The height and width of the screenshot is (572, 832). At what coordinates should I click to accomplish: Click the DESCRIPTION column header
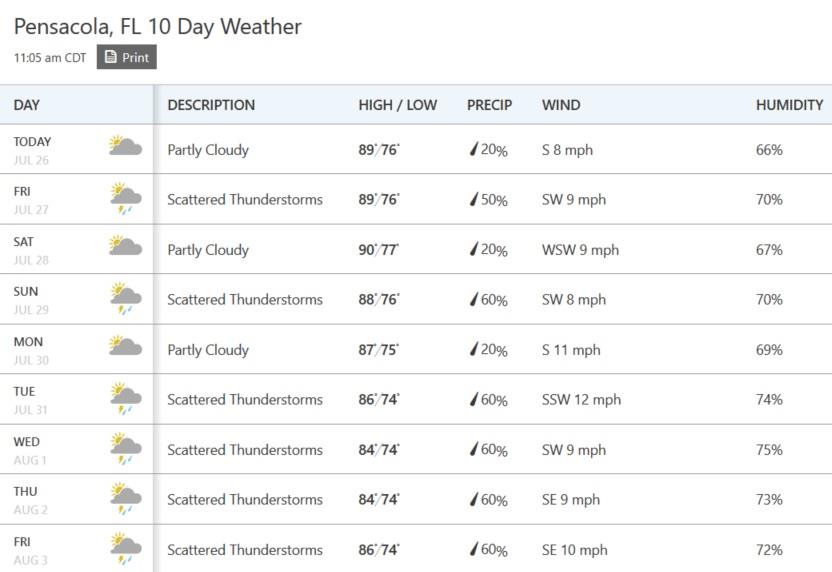coord(211,105)
